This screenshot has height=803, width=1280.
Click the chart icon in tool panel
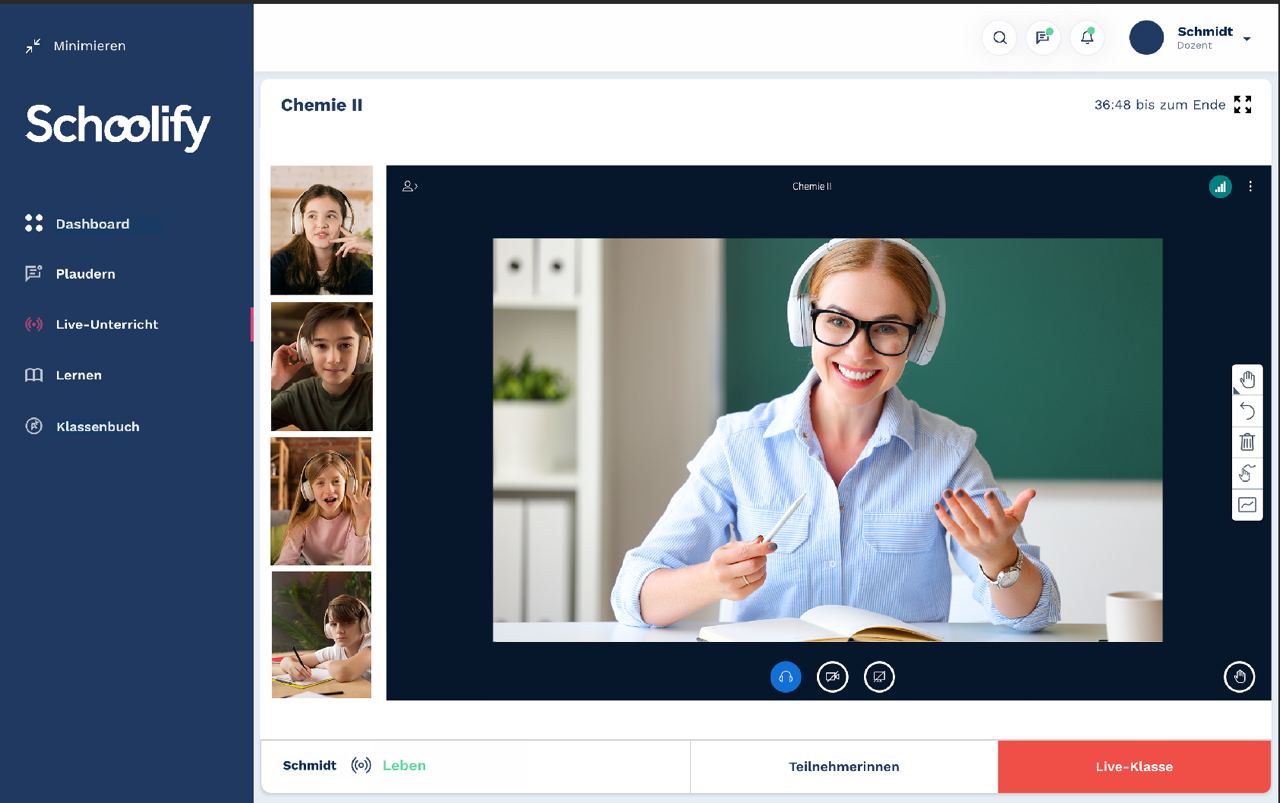(x=1247, y=505)
